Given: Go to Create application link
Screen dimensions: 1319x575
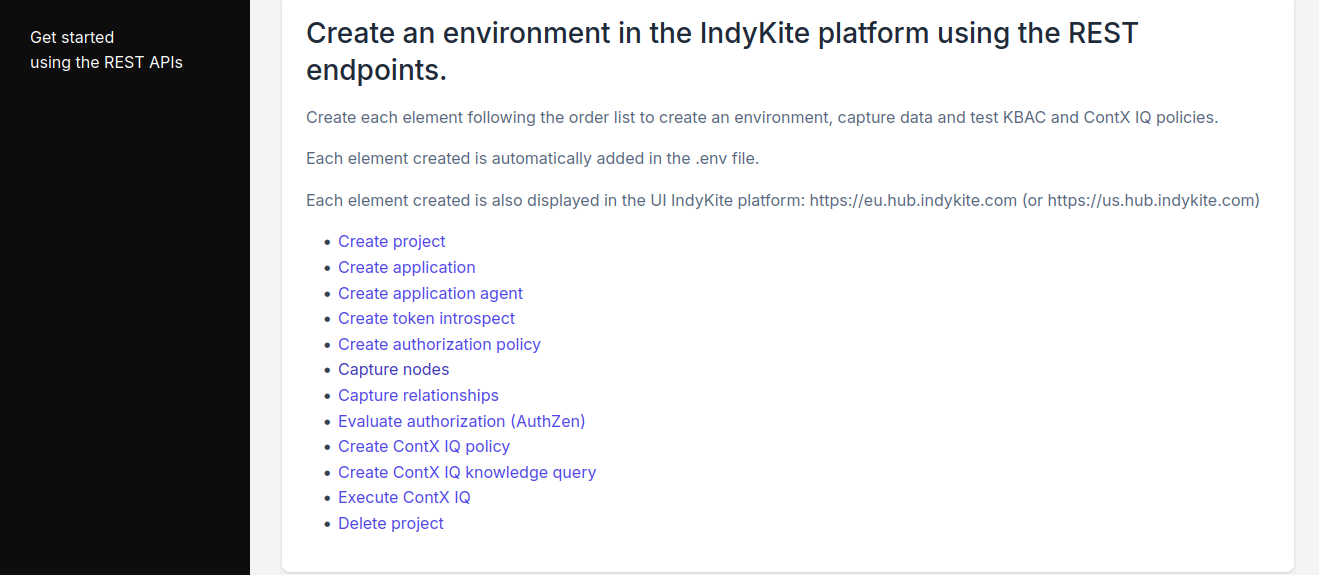Looking at the screenshot, I should [x=406, y=267].
